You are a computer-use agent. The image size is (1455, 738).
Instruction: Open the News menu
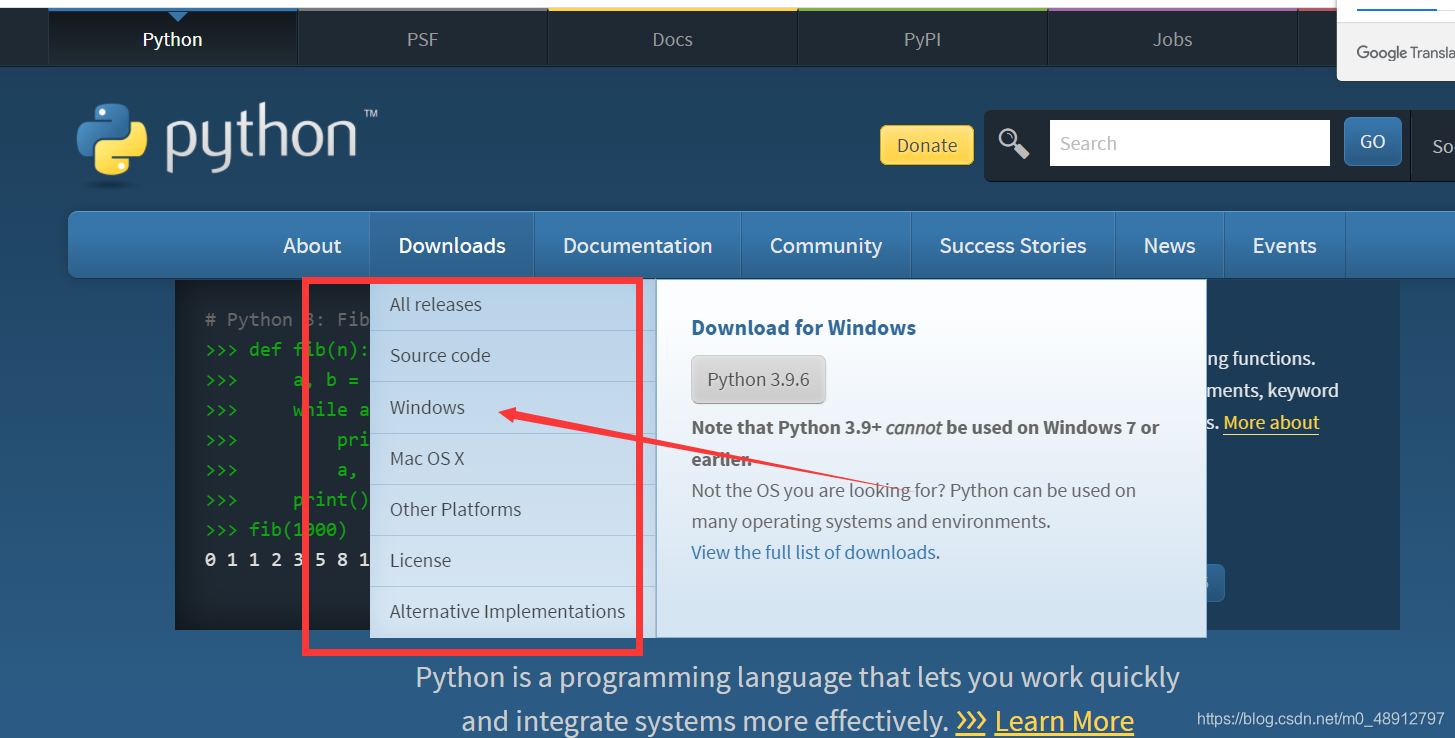point(1170,245)
